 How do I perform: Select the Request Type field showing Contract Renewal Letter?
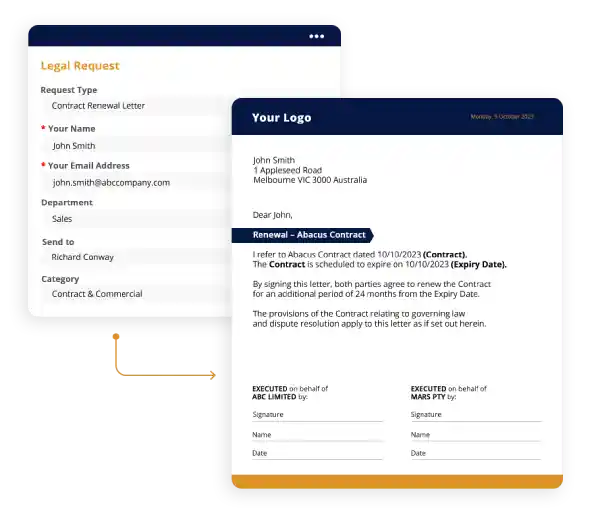136,106
